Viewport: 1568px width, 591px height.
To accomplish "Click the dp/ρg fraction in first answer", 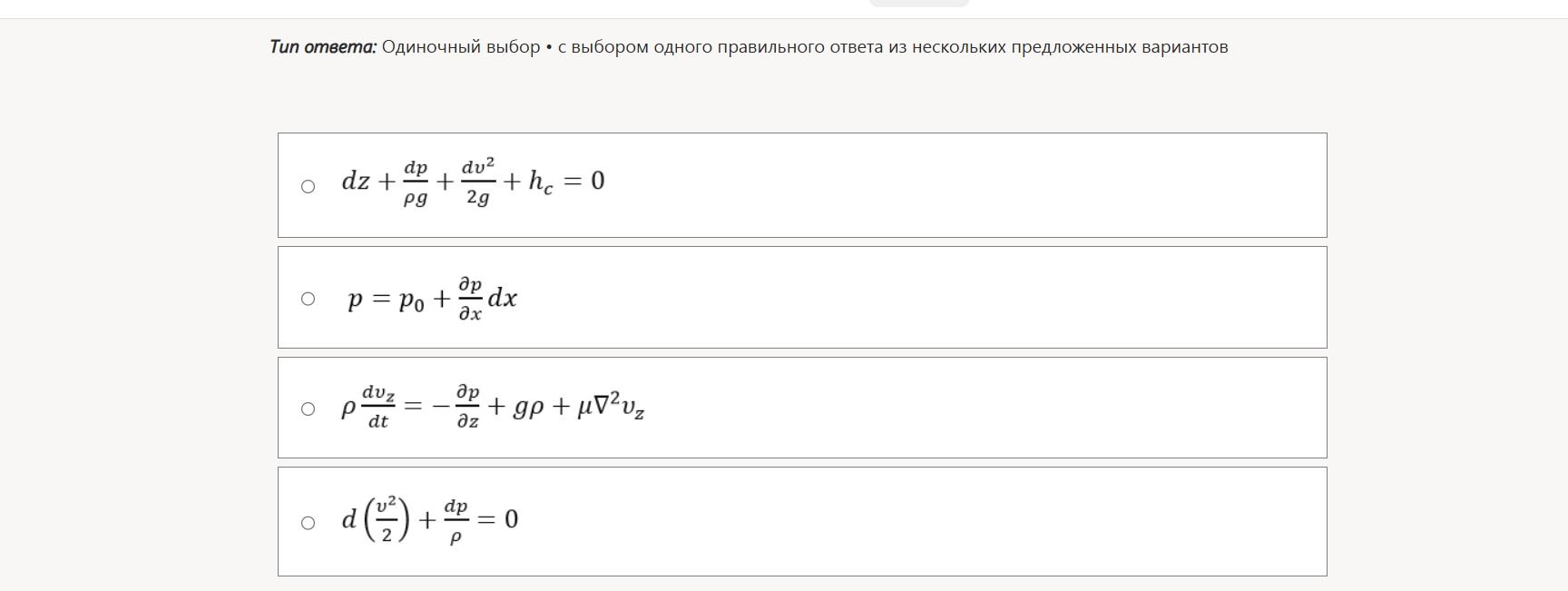I will click(416, 182).
